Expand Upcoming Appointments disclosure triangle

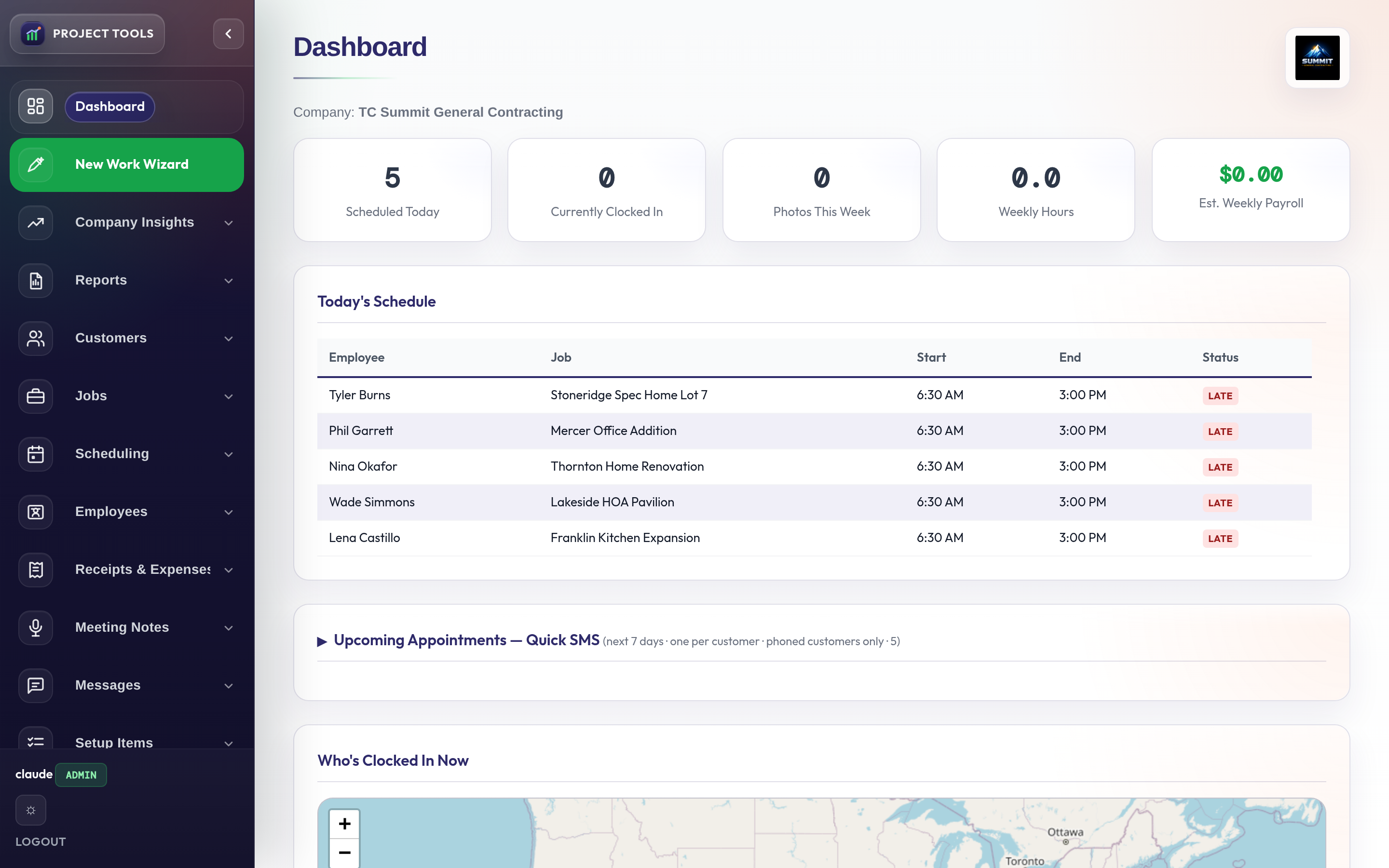322,641
